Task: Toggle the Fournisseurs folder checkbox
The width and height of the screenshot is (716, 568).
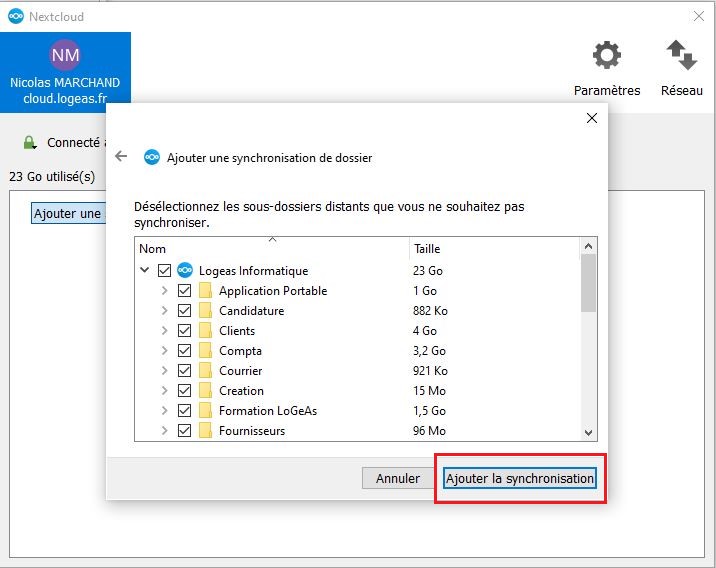Action: (184, 431)
